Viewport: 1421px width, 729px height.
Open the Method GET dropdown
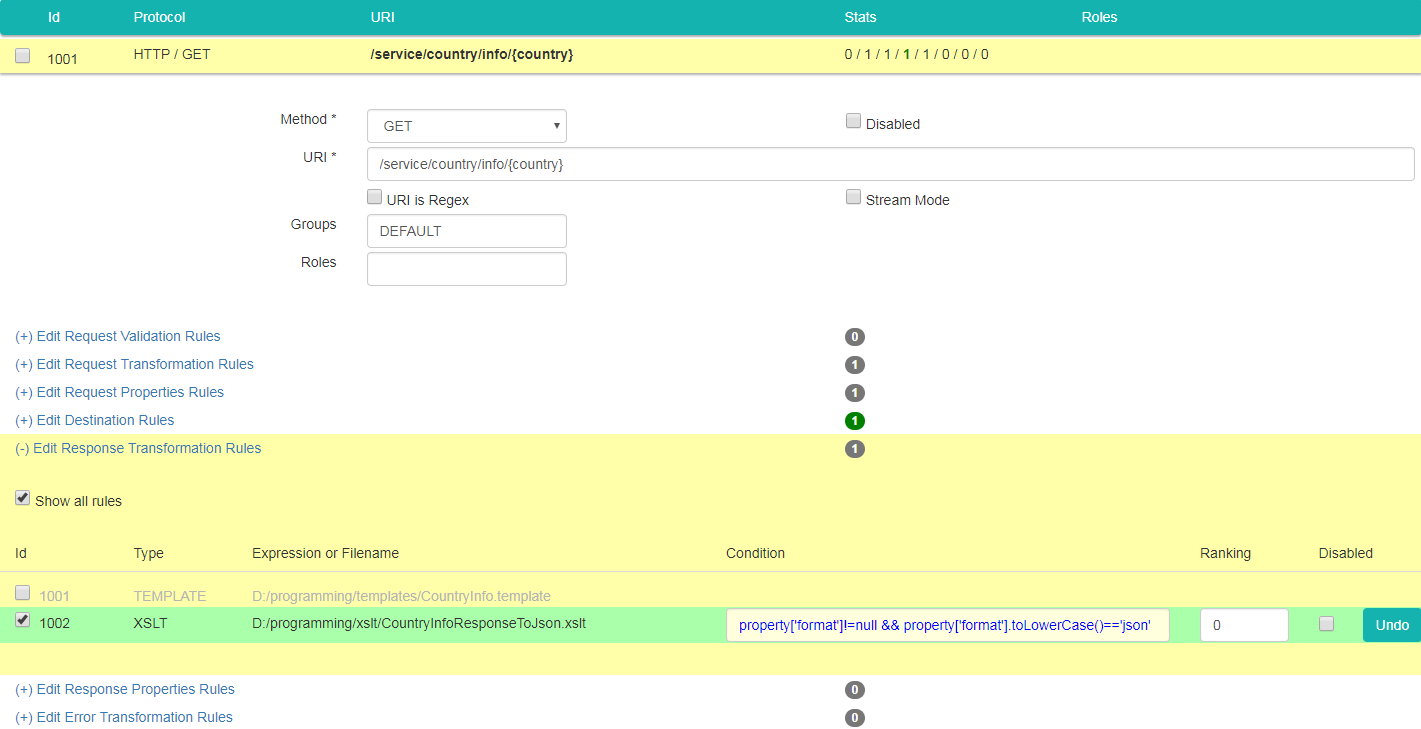(467, 126)
